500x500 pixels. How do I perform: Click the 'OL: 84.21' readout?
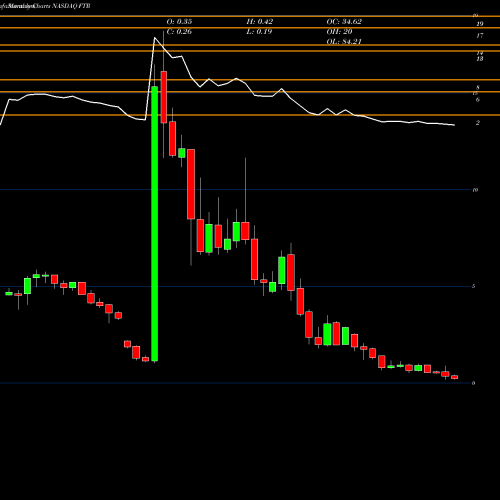(x=344, y=42)
